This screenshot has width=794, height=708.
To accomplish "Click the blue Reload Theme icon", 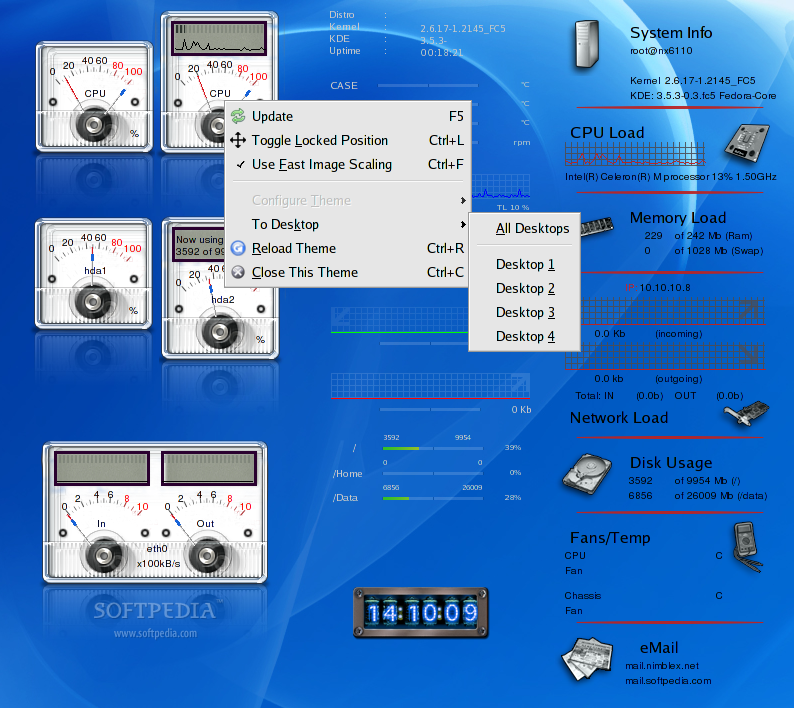I will coord(238,248).
